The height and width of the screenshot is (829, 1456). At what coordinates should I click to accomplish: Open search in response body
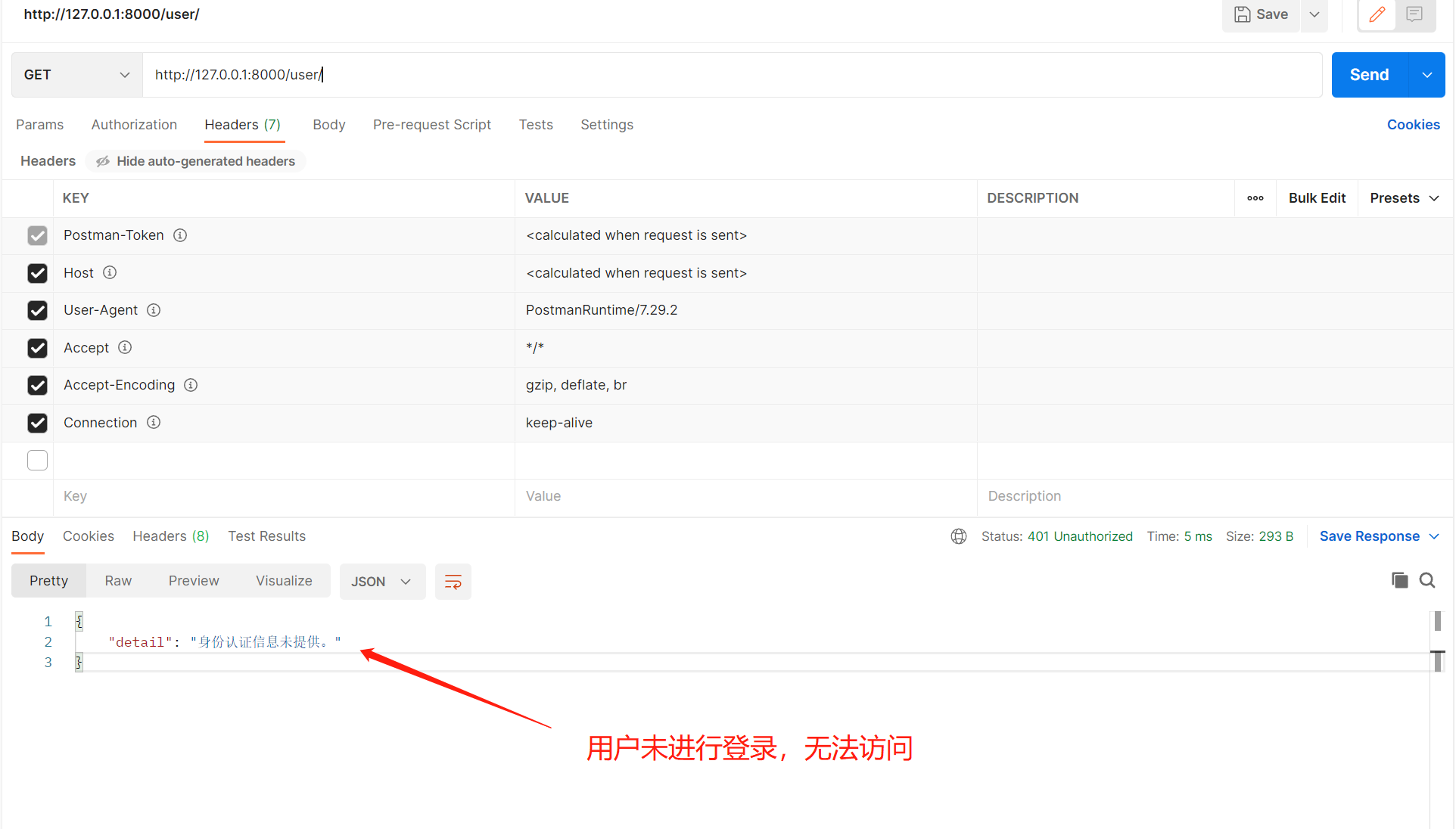[x=1427, y=580]
